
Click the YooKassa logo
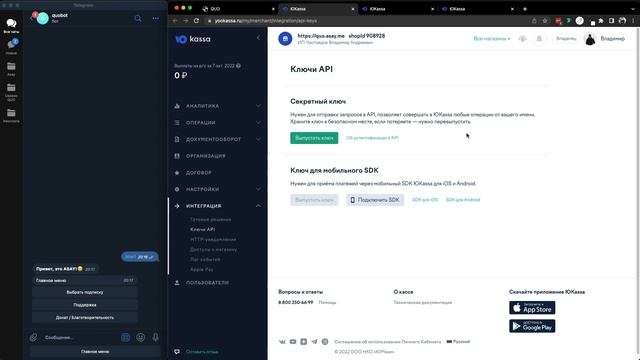(x=193, y=39)
